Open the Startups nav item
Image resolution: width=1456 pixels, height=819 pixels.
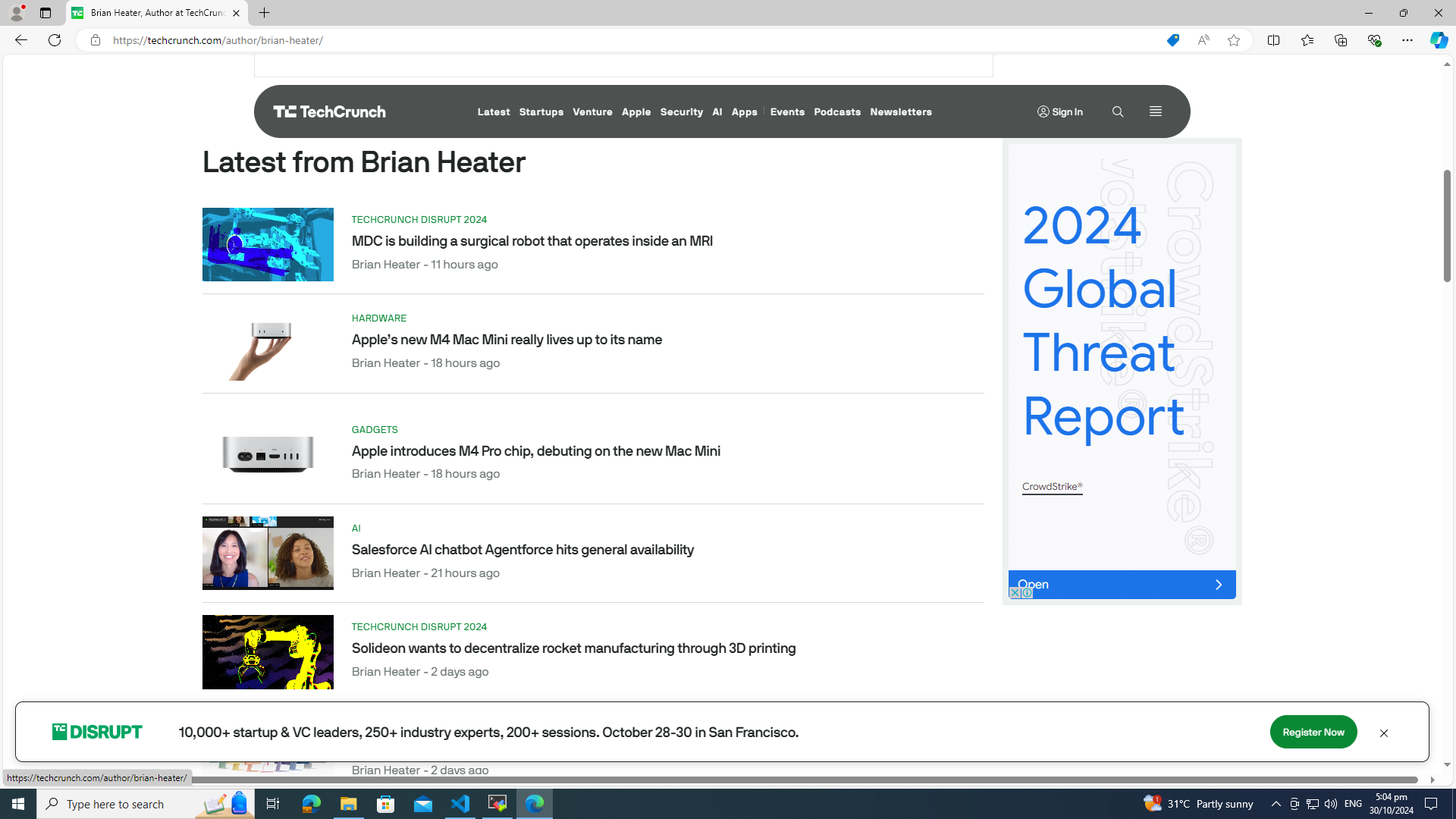[x=541, y=111]
